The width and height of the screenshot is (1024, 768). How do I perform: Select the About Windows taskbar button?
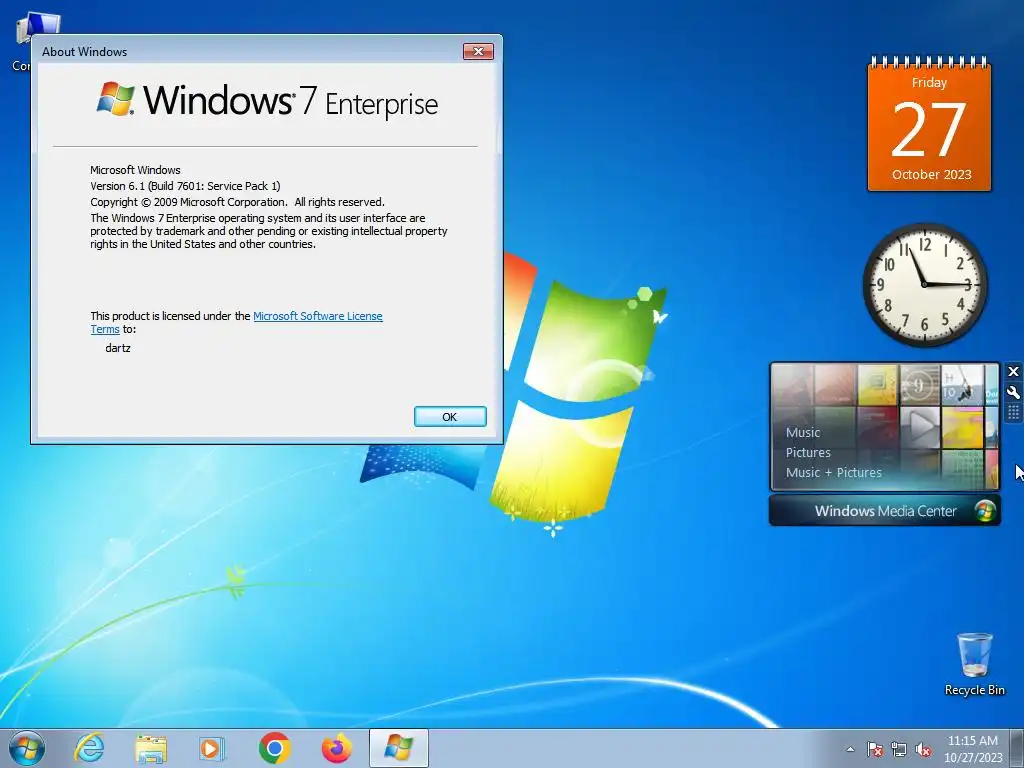398,748
